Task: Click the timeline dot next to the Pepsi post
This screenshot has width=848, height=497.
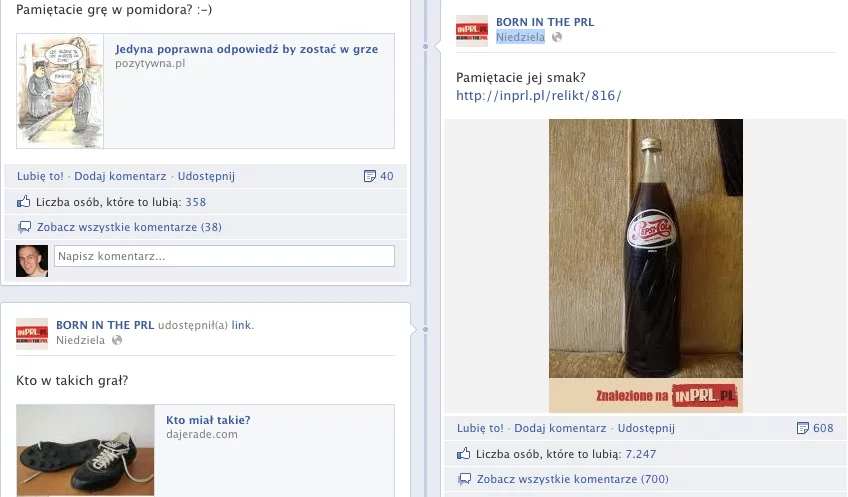Action: 425,47
